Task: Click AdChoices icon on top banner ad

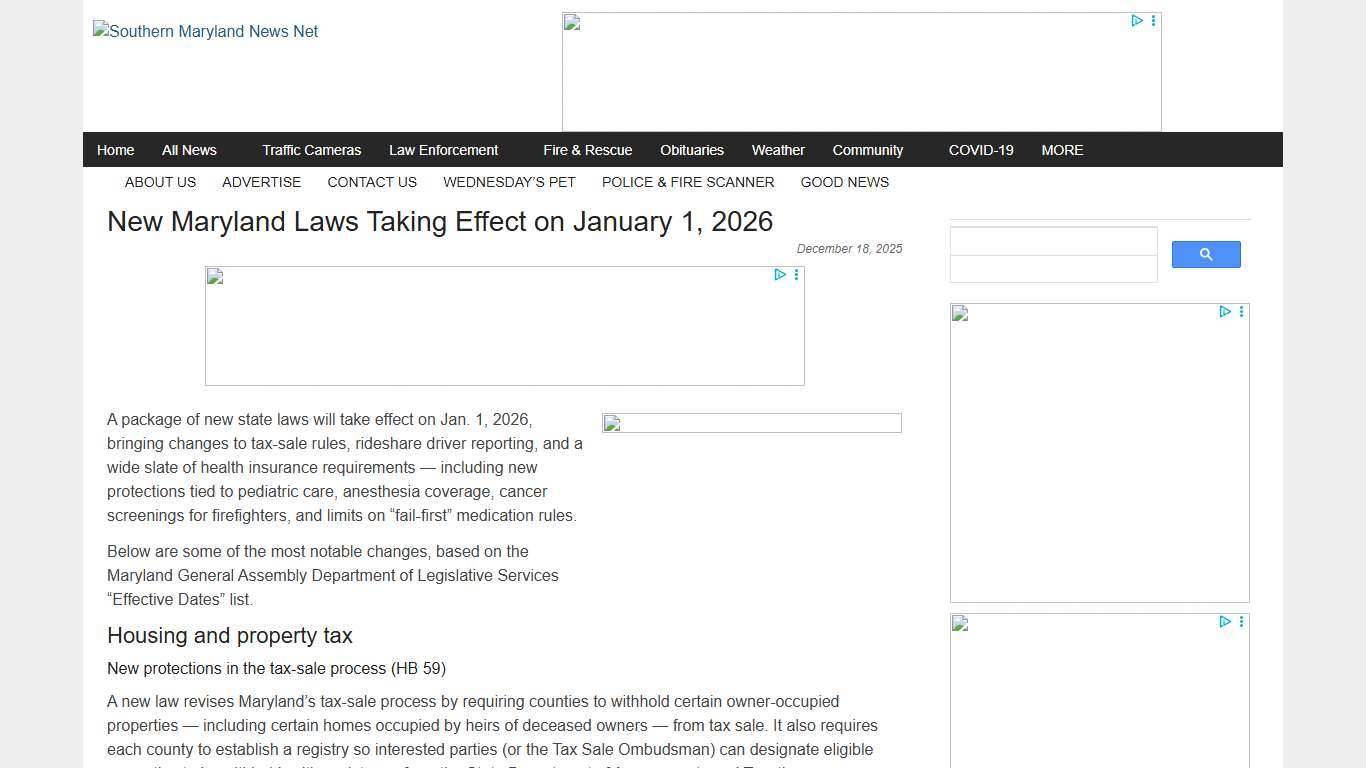Action: tap(1137, 21)
